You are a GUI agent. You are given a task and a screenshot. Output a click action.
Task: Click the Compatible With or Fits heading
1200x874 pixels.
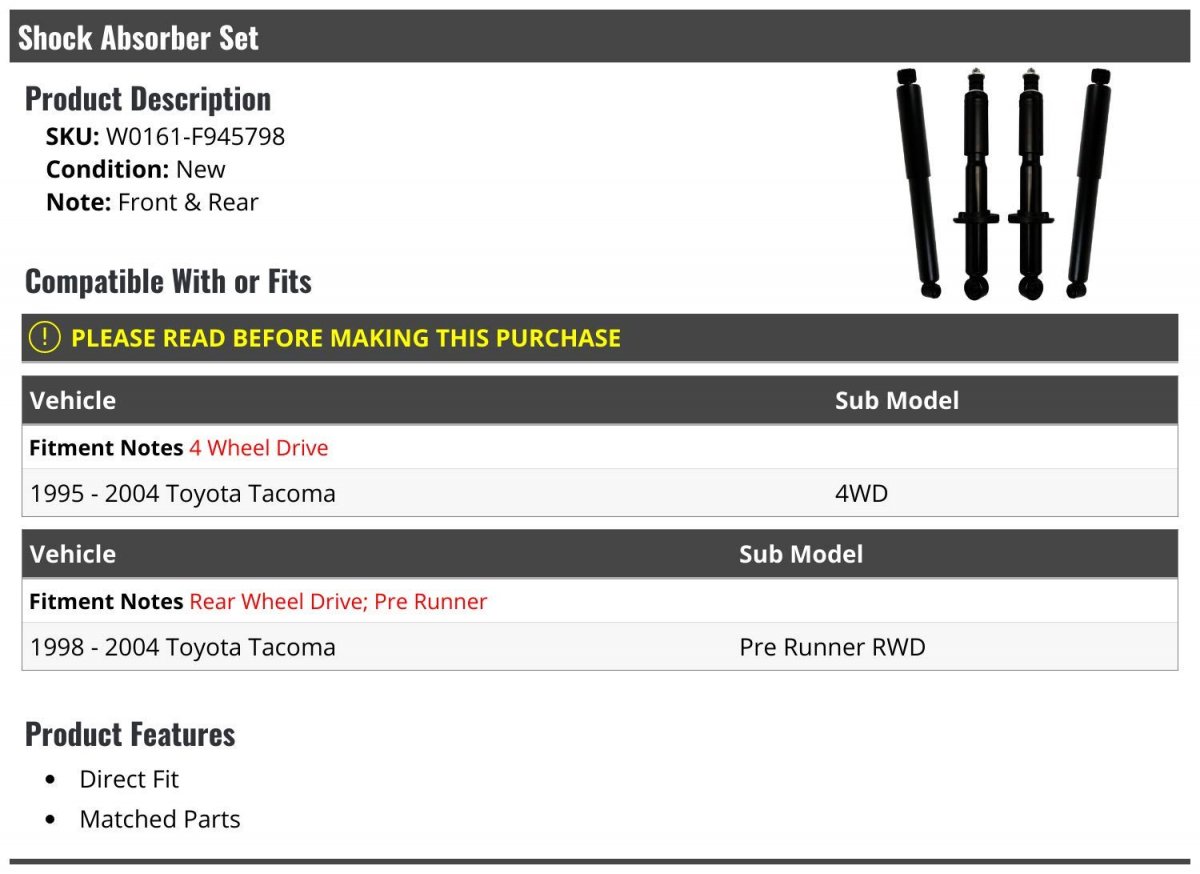168,281
